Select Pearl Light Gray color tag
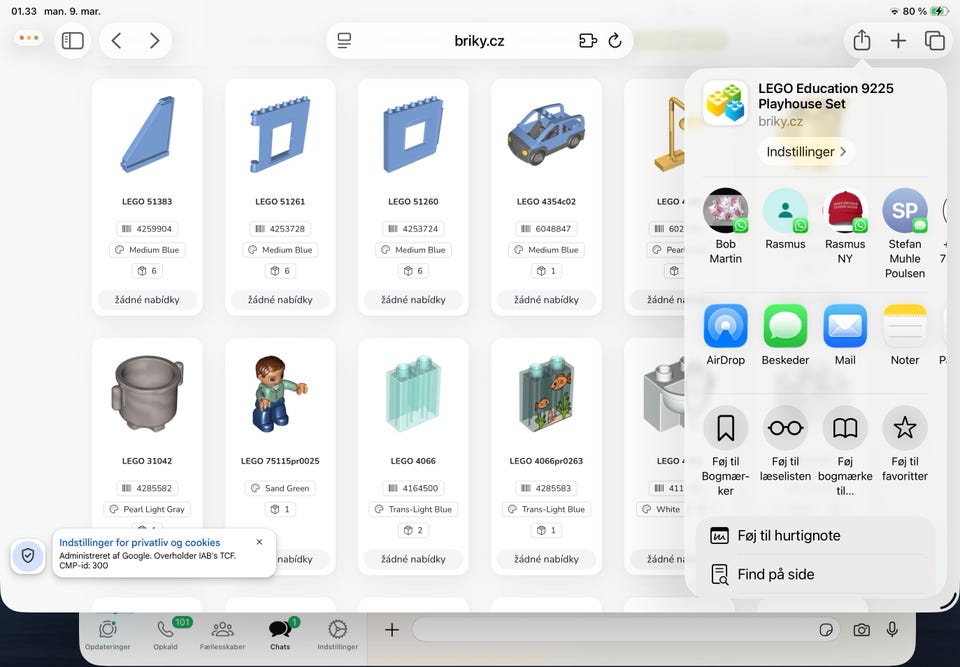 coord(147,509)
